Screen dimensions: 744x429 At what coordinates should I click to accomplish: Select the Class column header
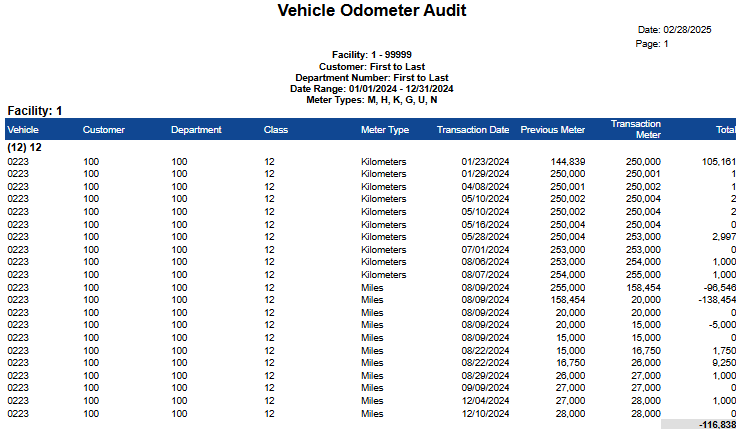(276, 130)
